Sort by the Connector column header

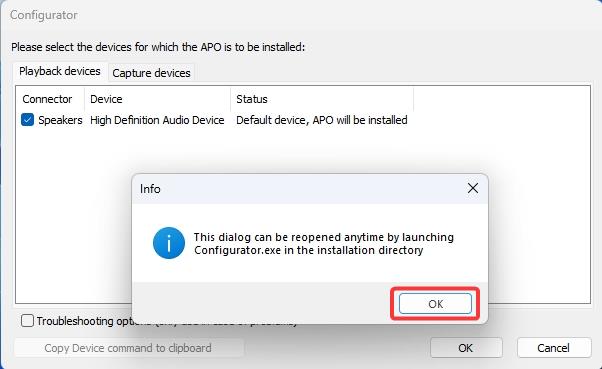click(x=48, y=99)
